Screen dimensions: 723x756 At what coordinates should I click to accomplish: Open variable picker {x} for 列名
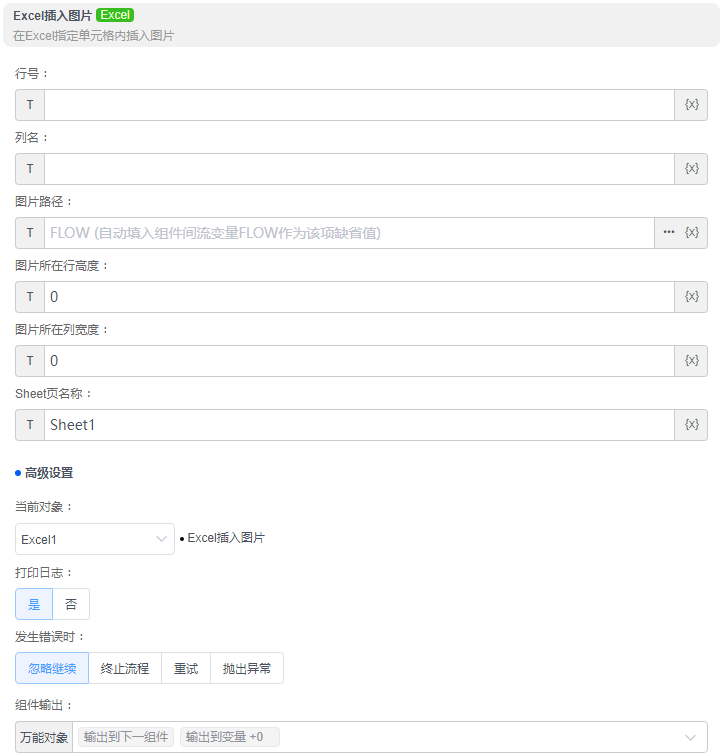(691, 169)
